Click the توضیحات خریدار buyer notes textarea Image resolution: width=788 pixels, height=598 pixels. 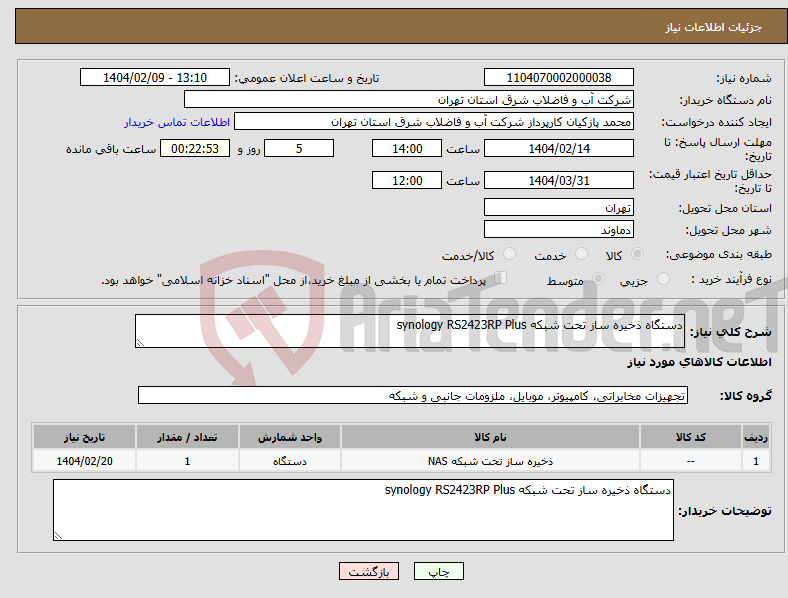(363, 510)
